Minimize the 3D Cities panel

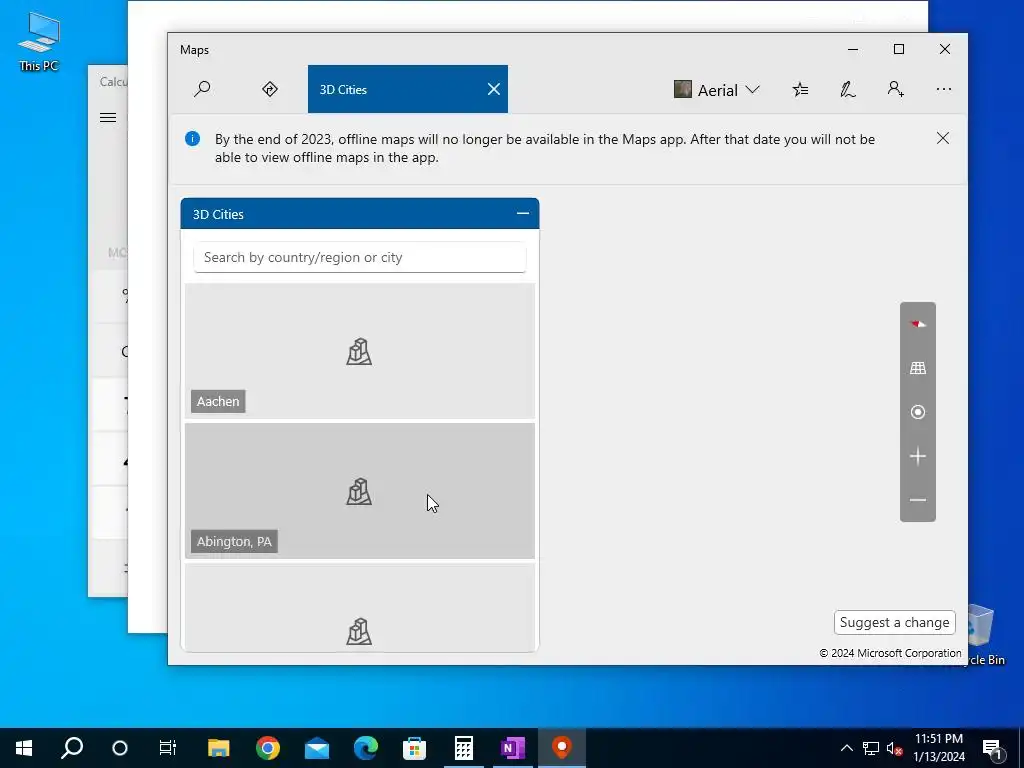(x=522, y=214)
